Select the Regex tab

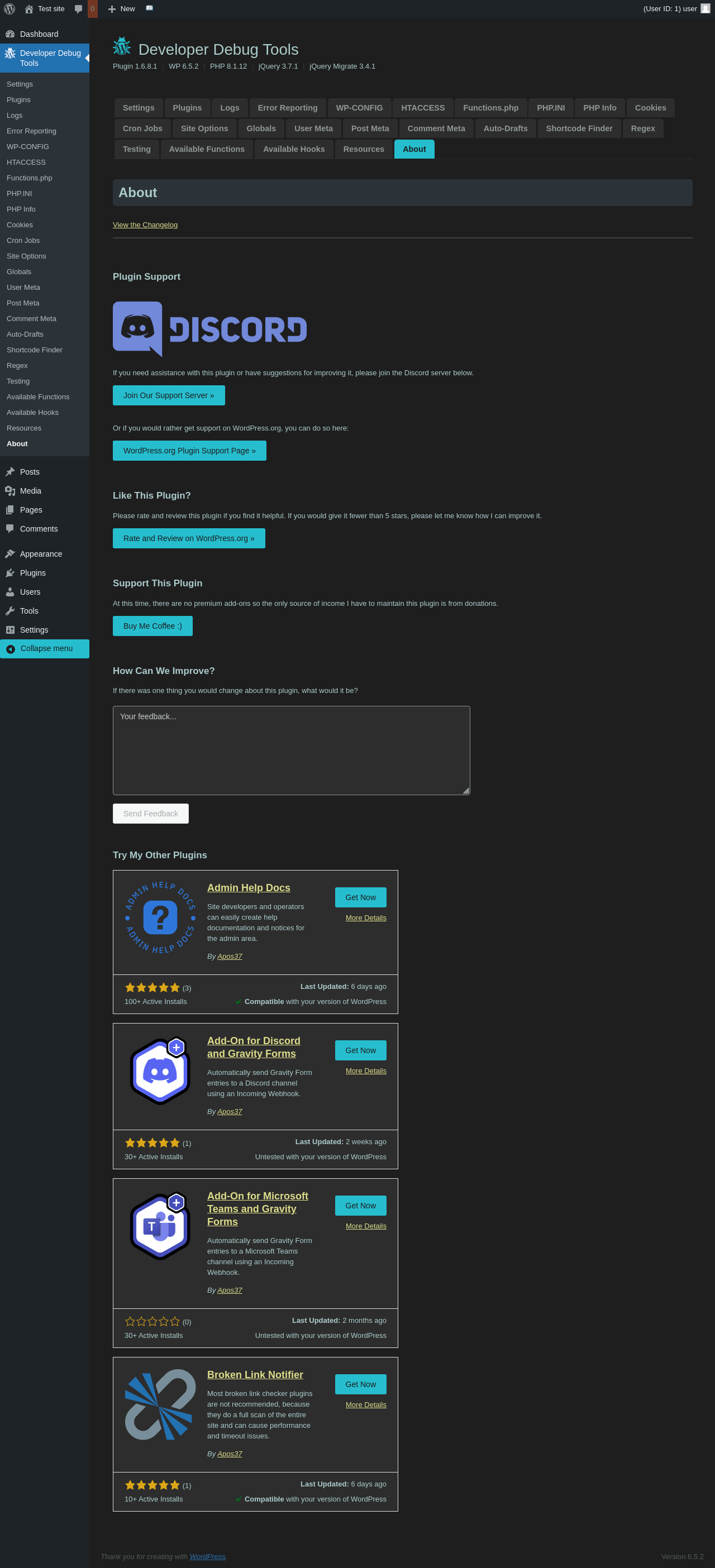[643, 128]
